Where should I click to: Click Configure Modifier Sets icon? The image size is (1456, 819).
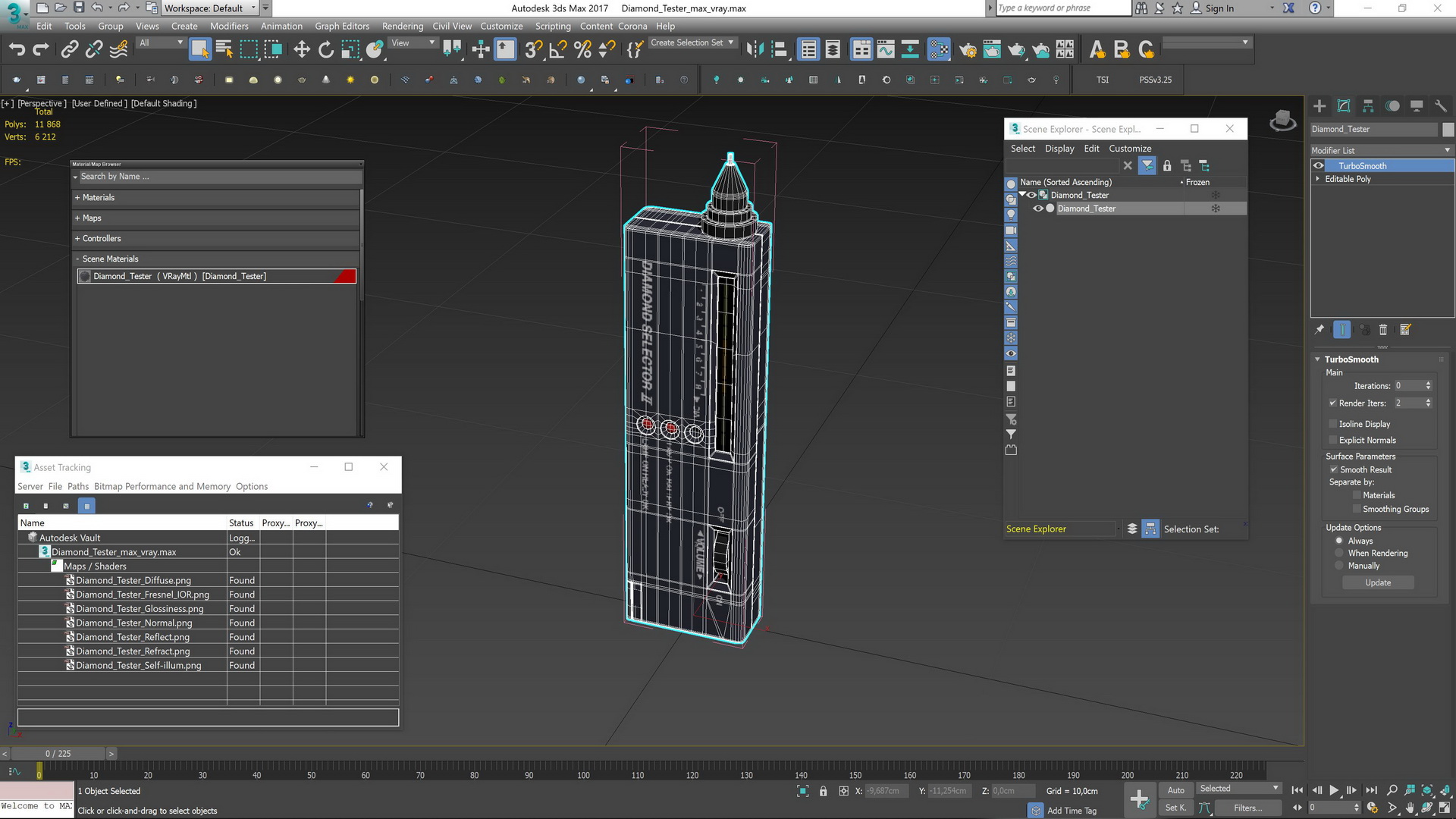pyautogui.click(x=1405, y=330)
